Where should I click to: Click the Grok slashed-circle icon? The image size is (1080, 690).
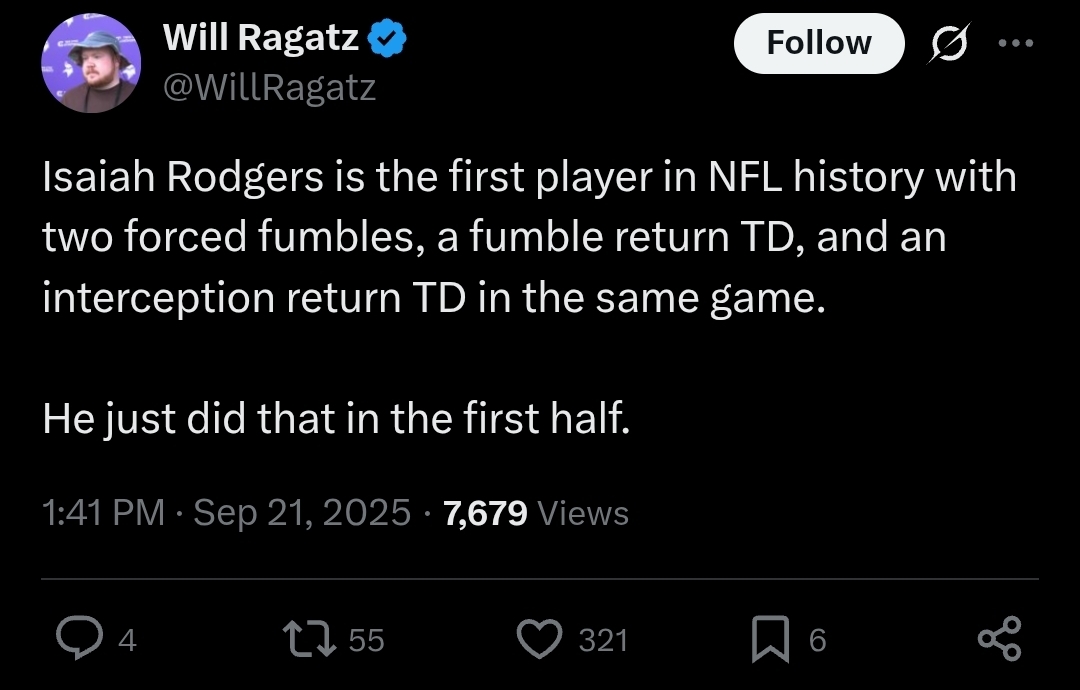click(949, 43)
